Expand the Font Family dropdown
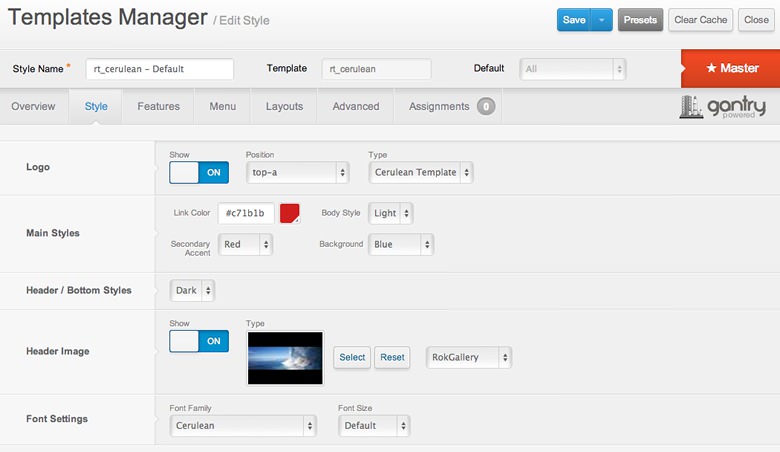 coord(242,425)
